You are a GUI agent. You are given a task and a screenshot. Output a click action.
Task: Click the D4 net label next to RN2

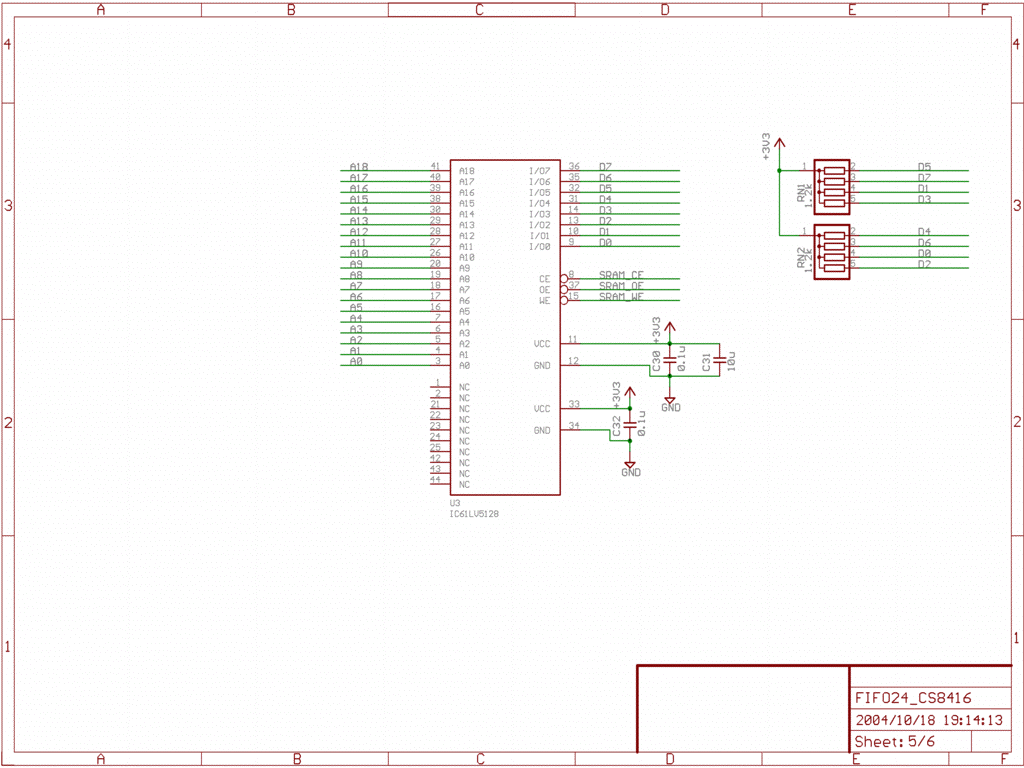coord(924,231)
